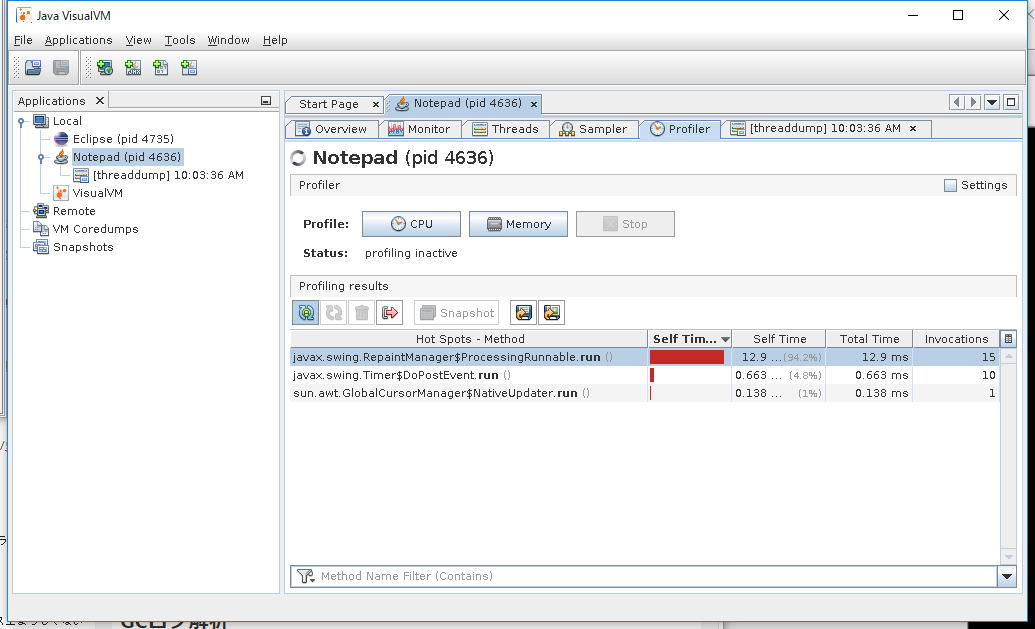This screenshot has width=1035, height=629.
Task: Click results table scrollbar up arrow
Action: (1009, 357)
